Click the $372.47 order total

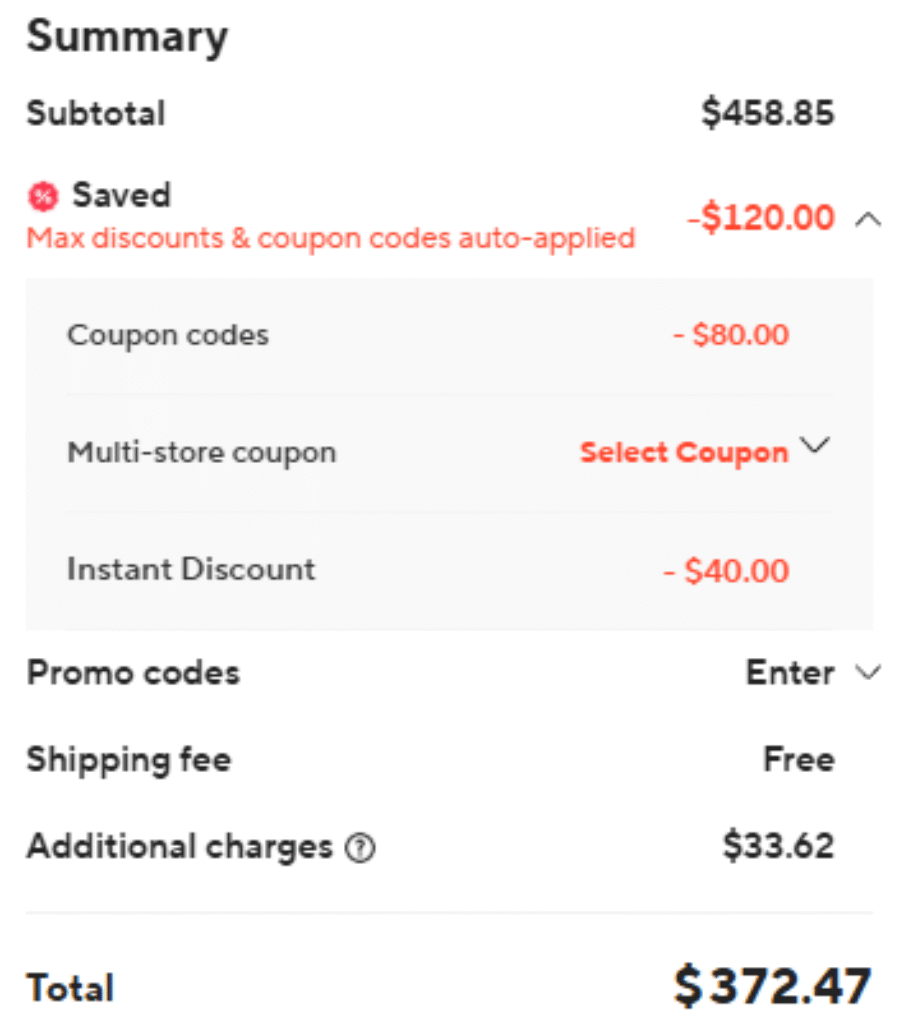pos(772,987)
